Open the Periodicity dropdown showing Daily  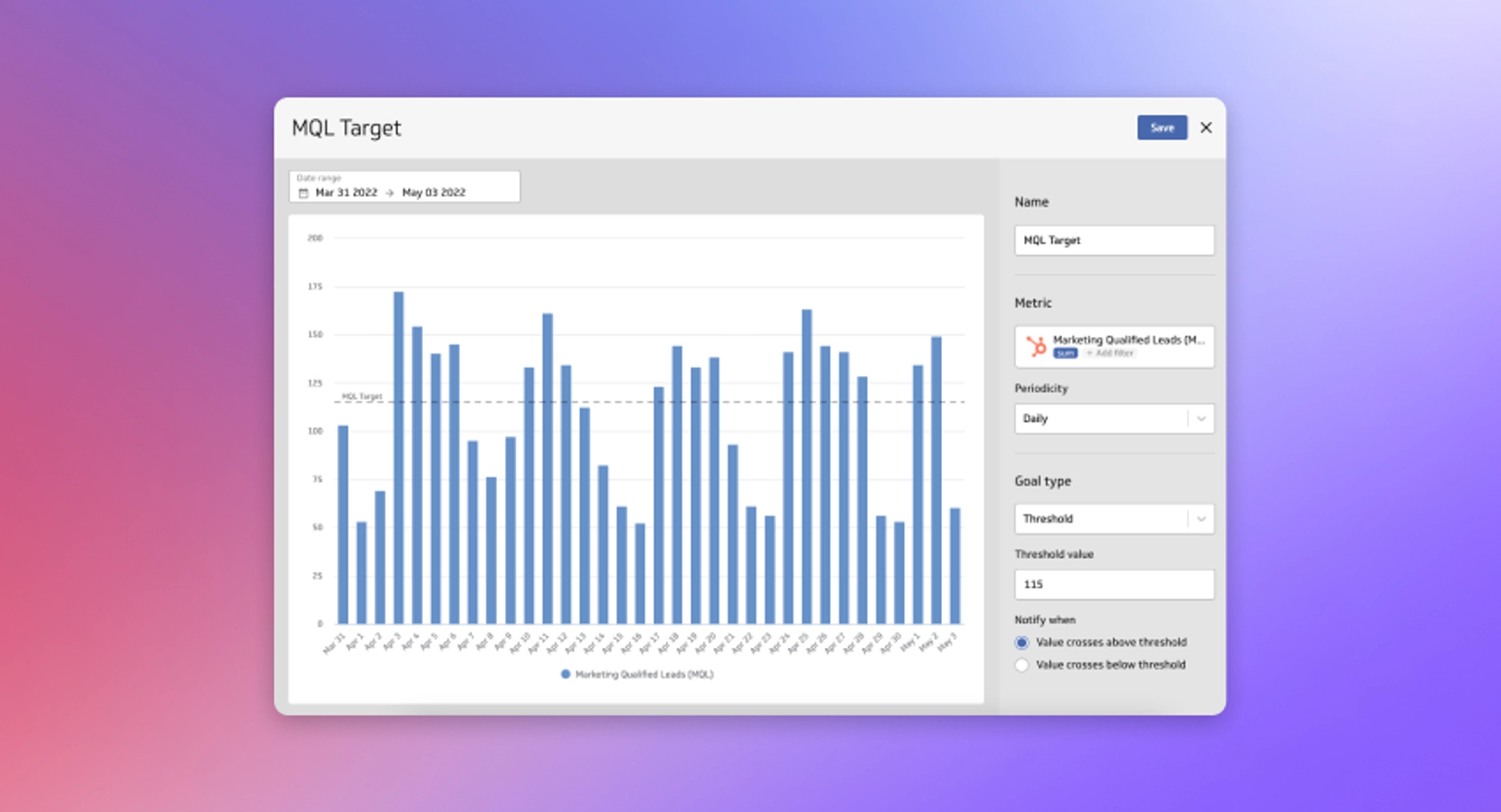click(x=1114, y=418)
